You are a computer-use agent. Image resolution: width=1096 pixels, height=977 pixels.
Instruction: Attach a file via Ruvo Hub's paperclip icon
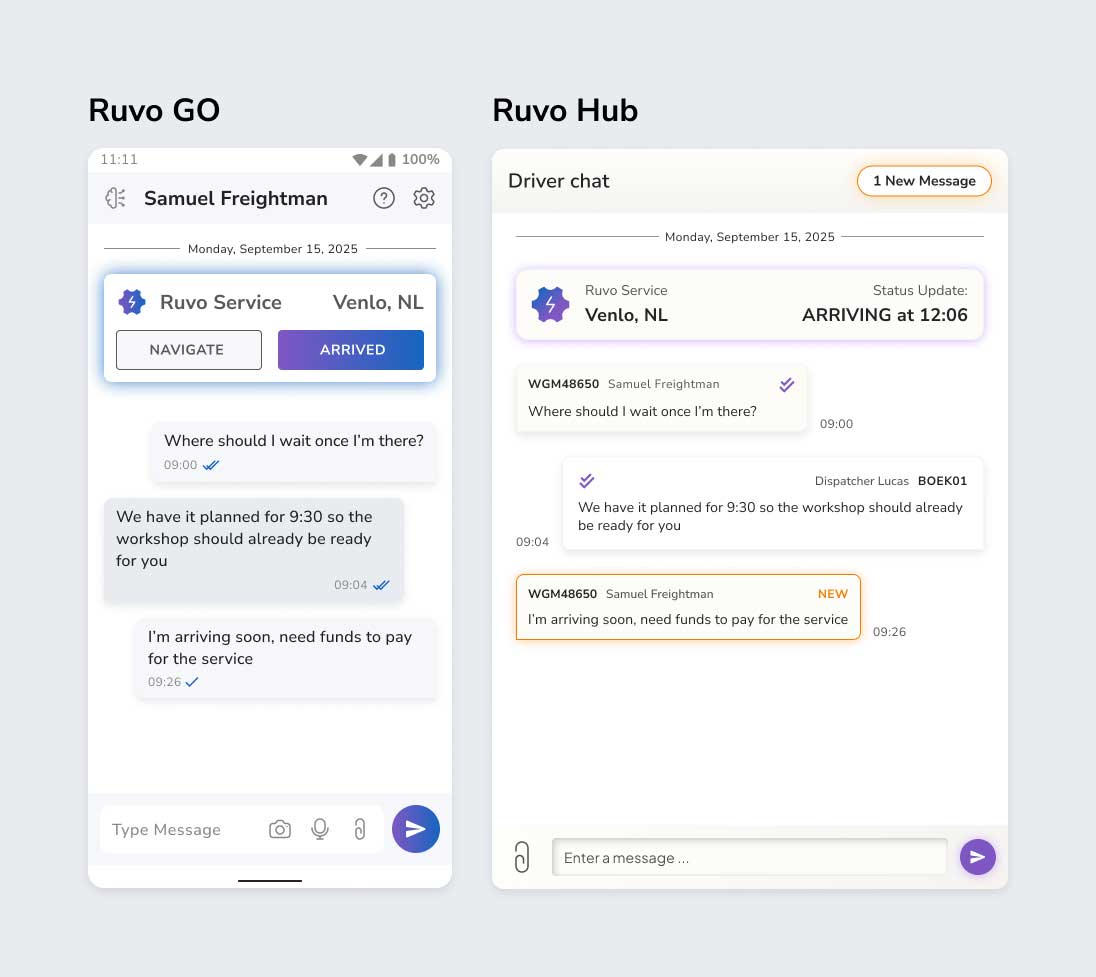(x=522, y=857)
